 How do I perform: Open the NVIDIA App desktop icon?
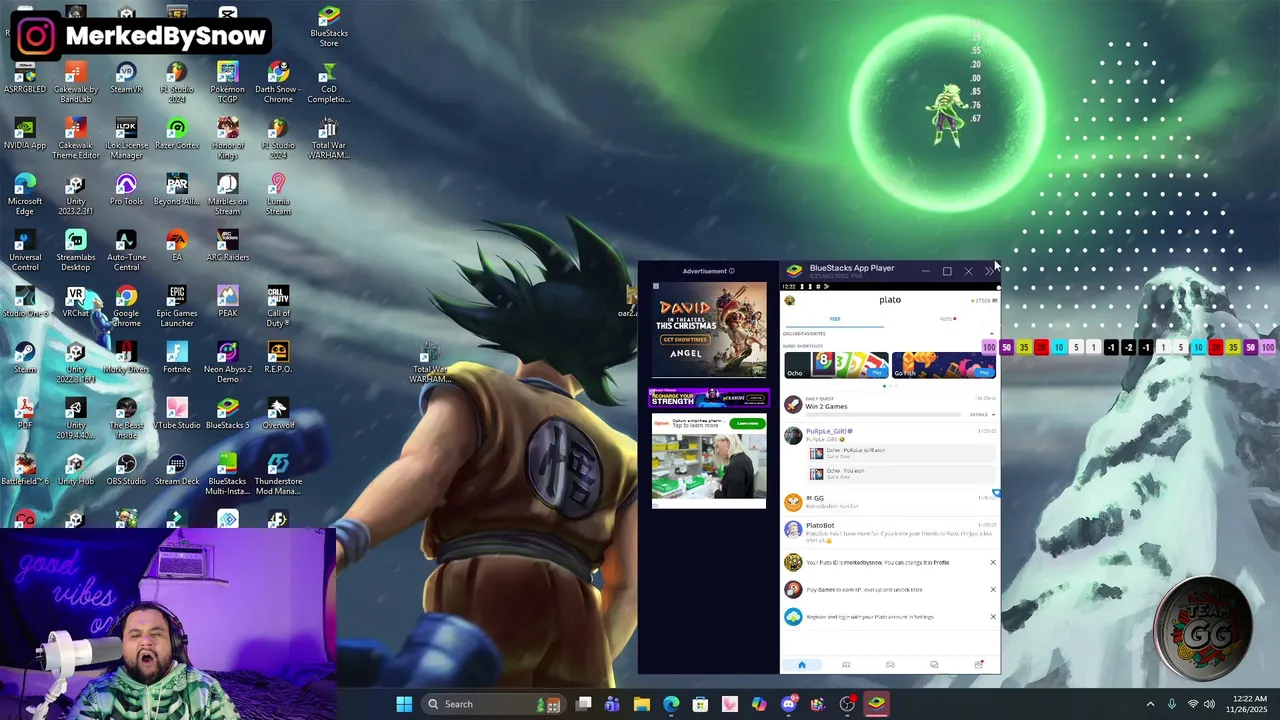[x=25, y=135]
